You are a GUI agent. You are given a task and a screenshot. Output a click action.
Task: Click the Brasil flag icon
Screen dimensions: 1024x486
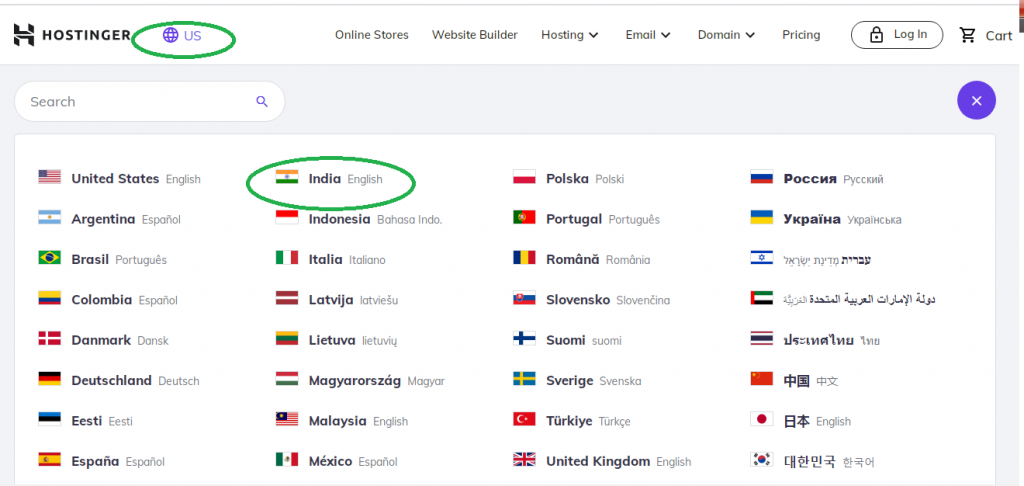[49, 259]
